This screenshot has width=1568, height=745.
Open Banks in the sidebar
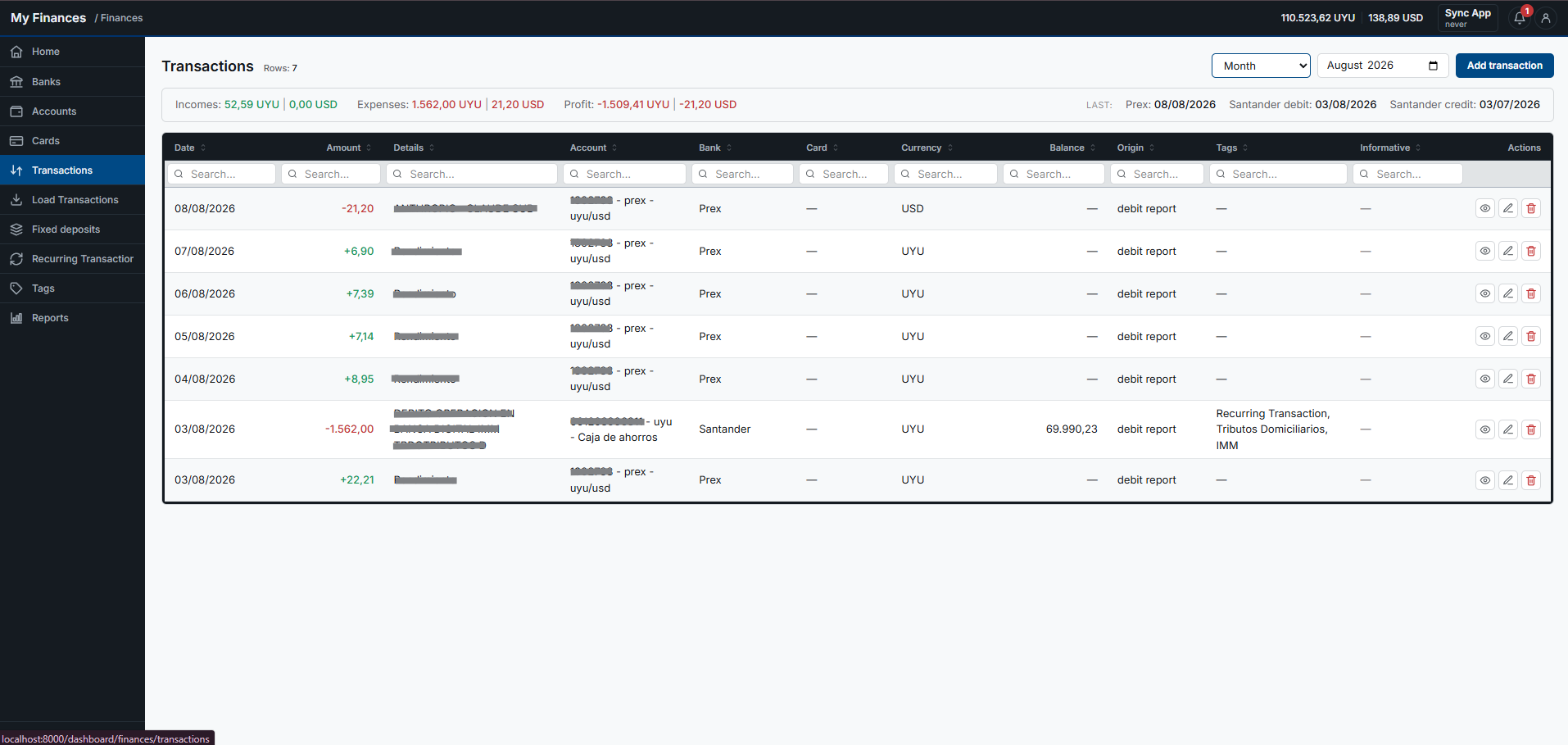click(x=72, y=82)
